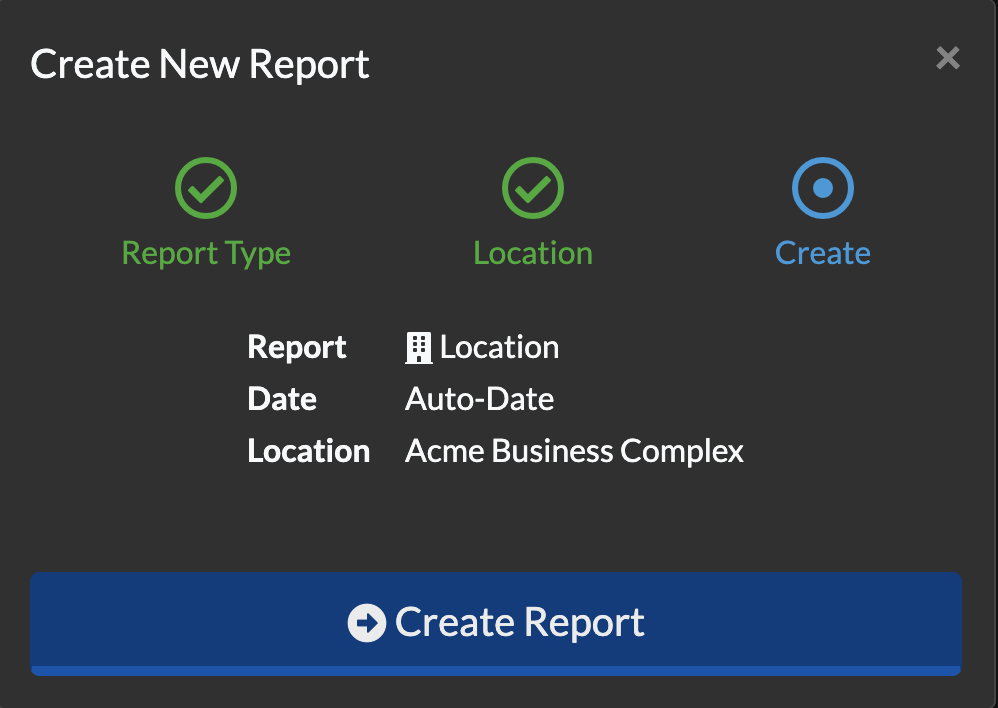Click the X icon to dismiss the dialog

947,57
